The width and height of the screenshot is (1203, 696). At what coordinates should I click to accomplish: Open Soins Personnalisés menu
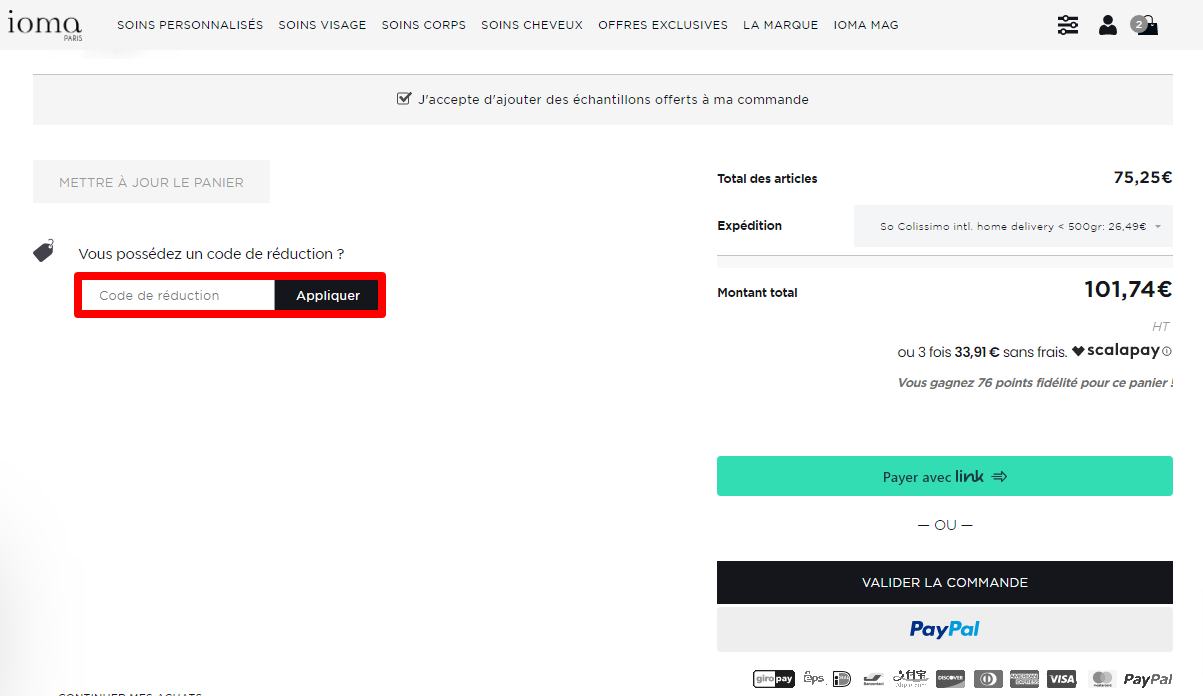pos(190,25)
